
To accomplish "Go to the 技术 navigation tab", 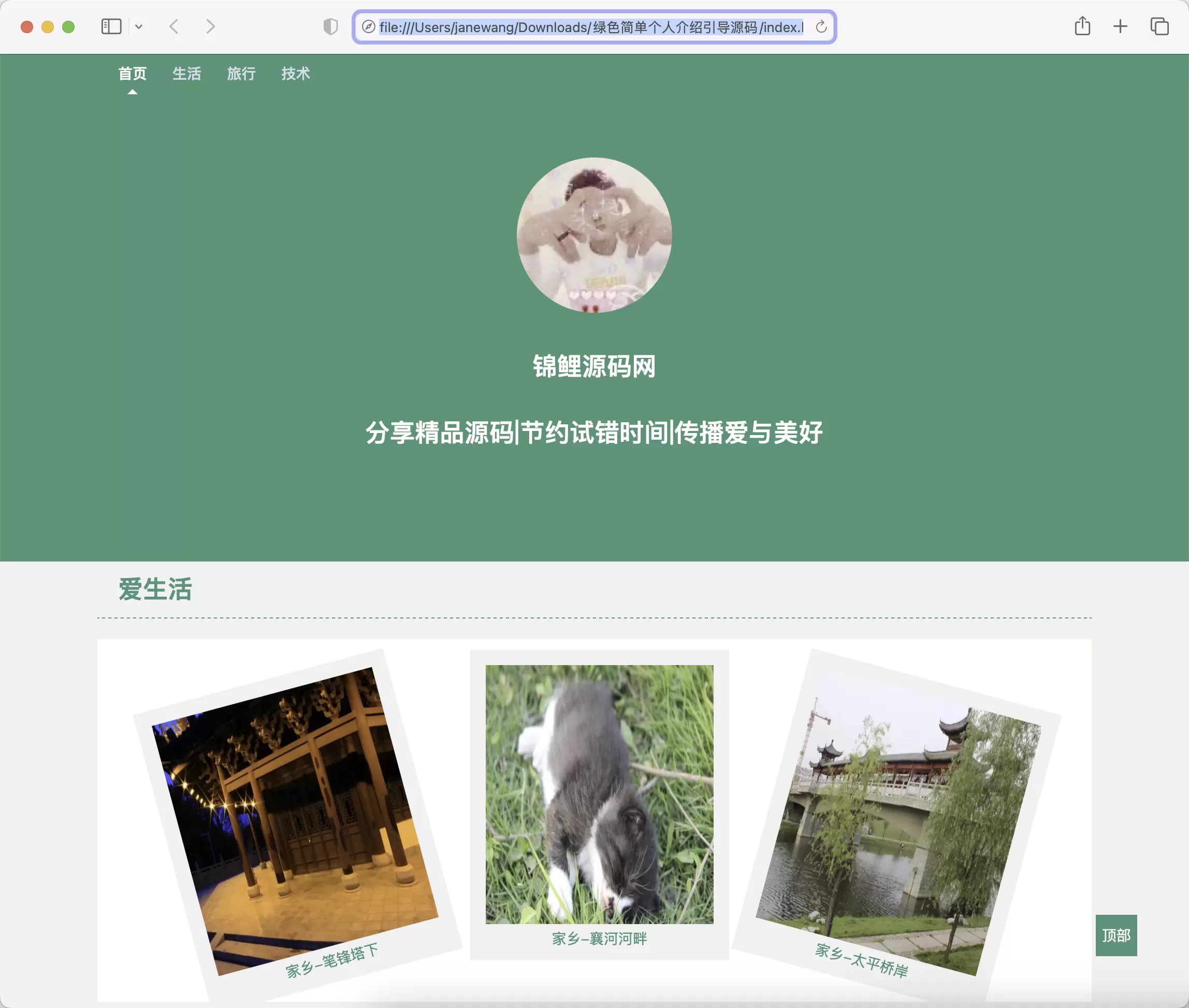I will pyautogui.click(x=295, y=74).
